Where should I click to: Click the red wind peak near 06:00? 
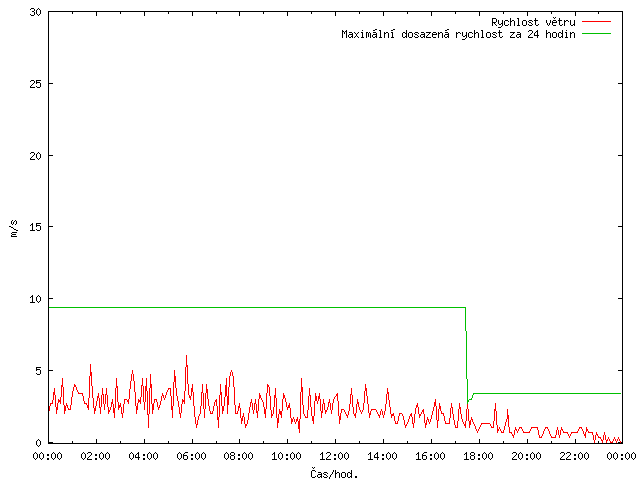(187, 357)
